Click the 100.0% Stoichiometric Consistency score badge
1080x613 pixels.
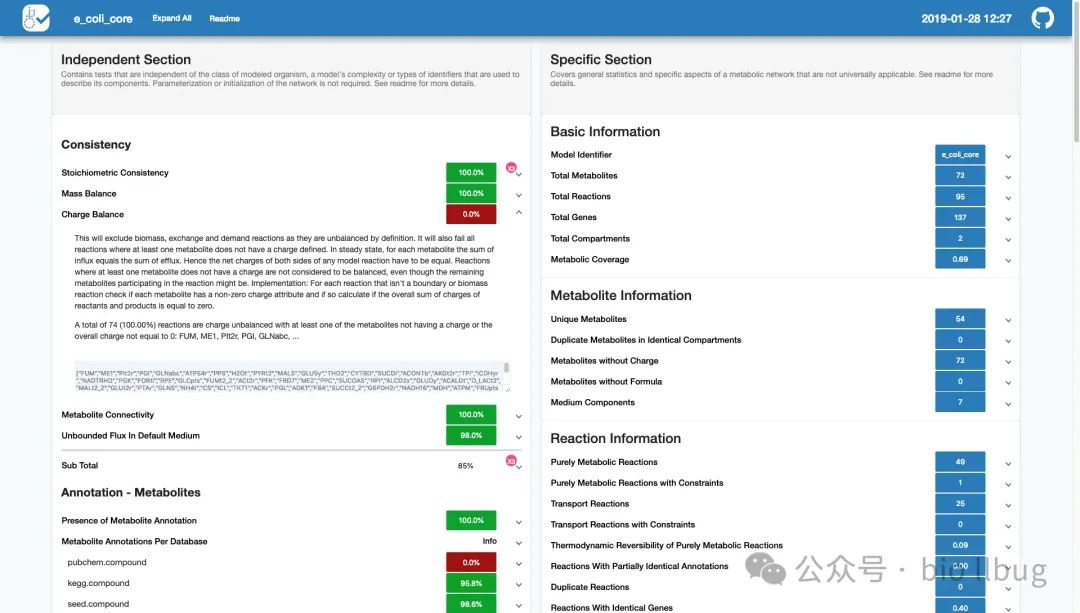pyautogui.click(x=471, y=172)
